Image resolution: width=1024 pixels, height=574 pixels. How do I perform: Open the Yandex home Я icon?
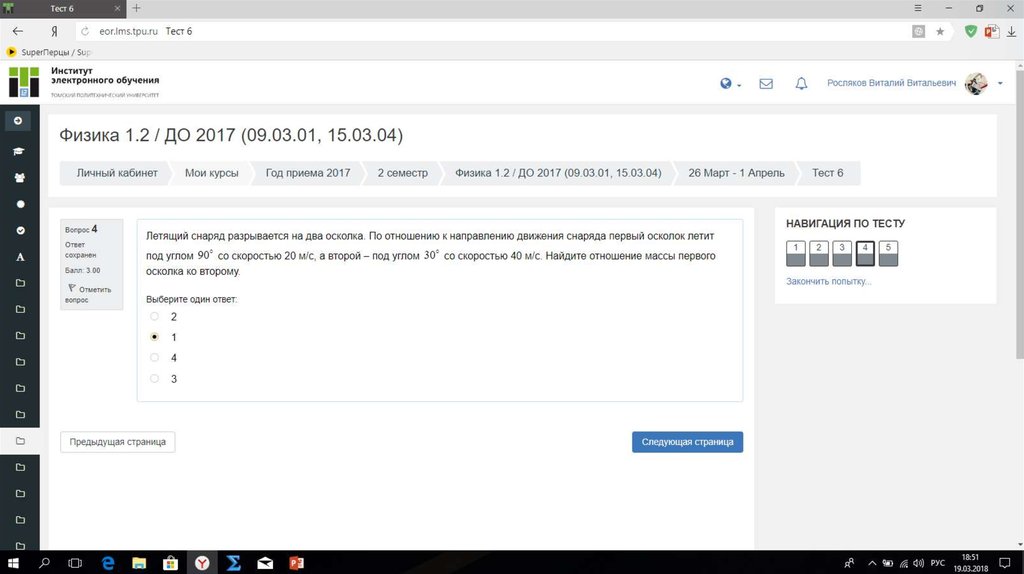pyautogui.click(x=54, y=31)
